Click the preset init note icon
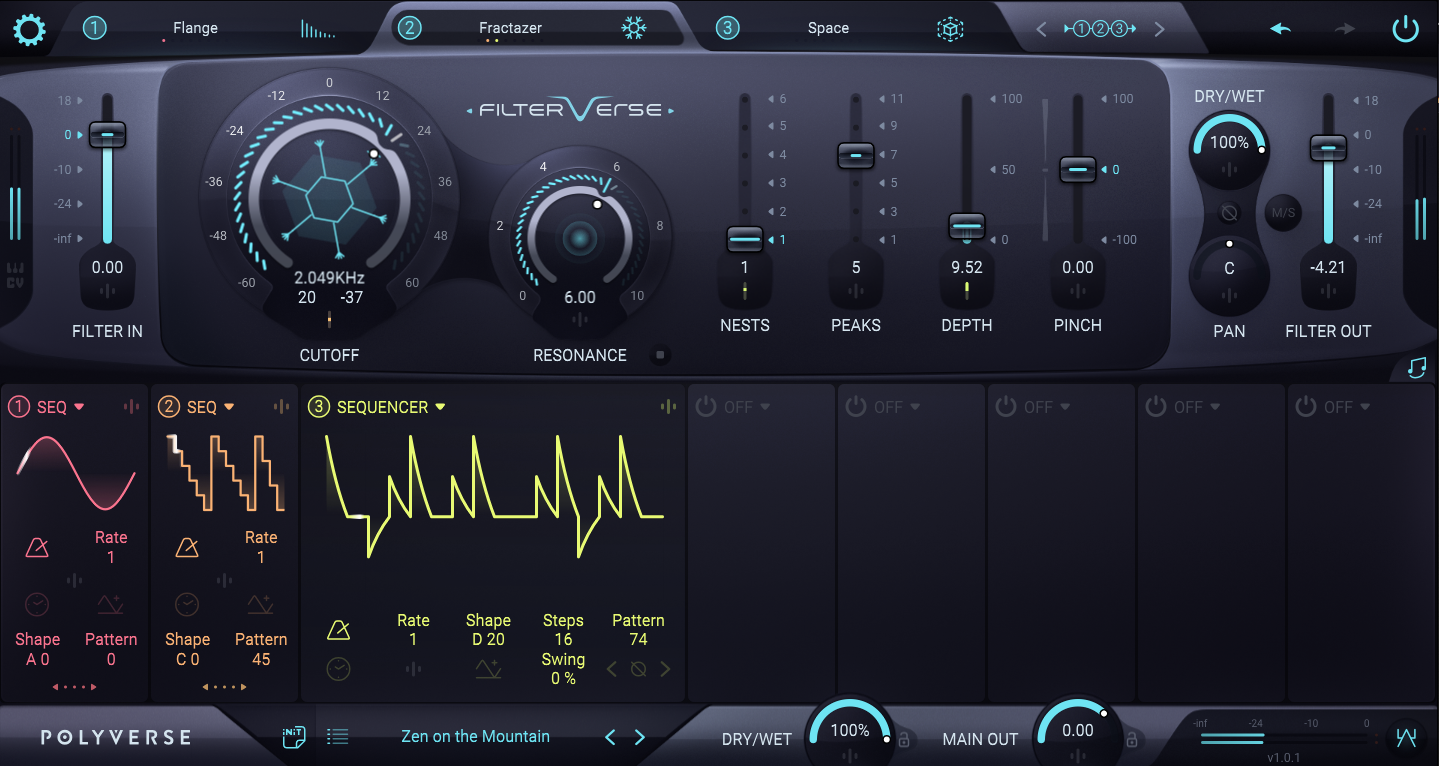 click(x=292, y=737)
